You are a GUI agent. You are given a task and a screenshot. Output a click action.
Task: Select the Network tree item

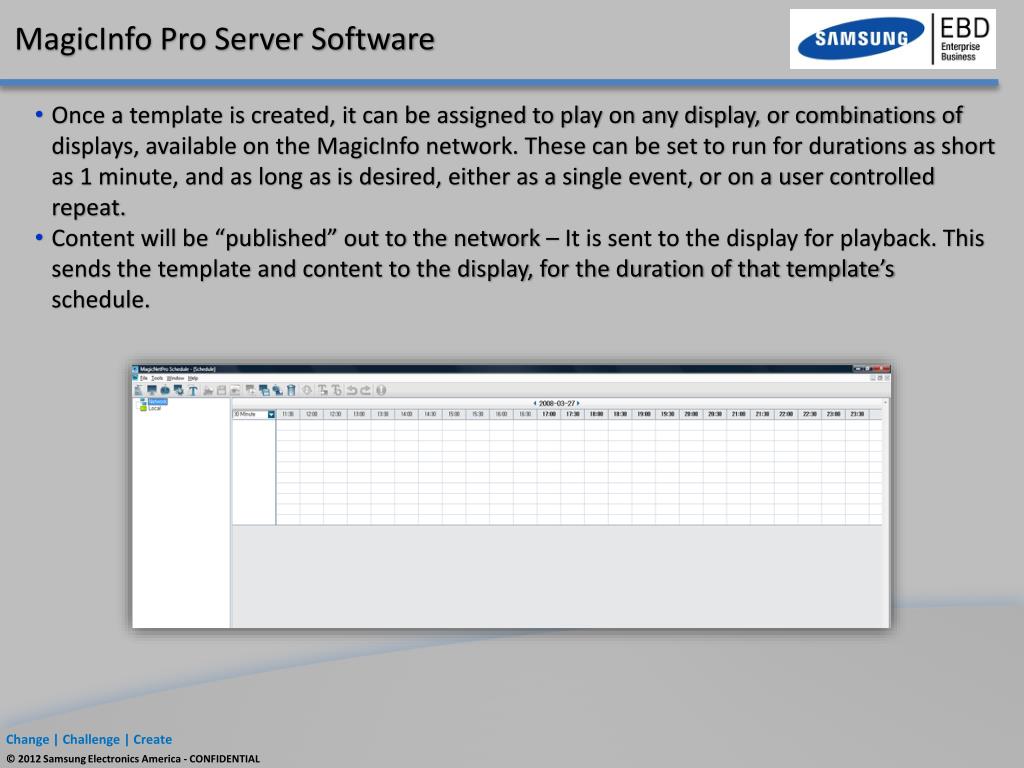pyautogui.click(x=157, y=402)
